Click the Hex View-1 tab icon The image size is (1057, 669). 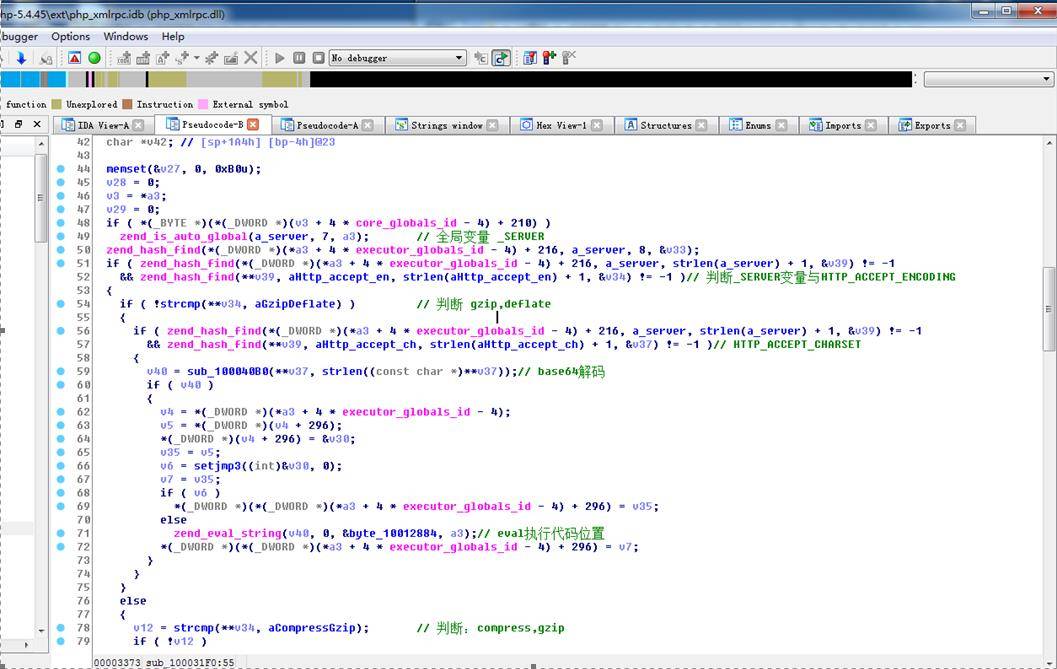[x=526, y=125]
